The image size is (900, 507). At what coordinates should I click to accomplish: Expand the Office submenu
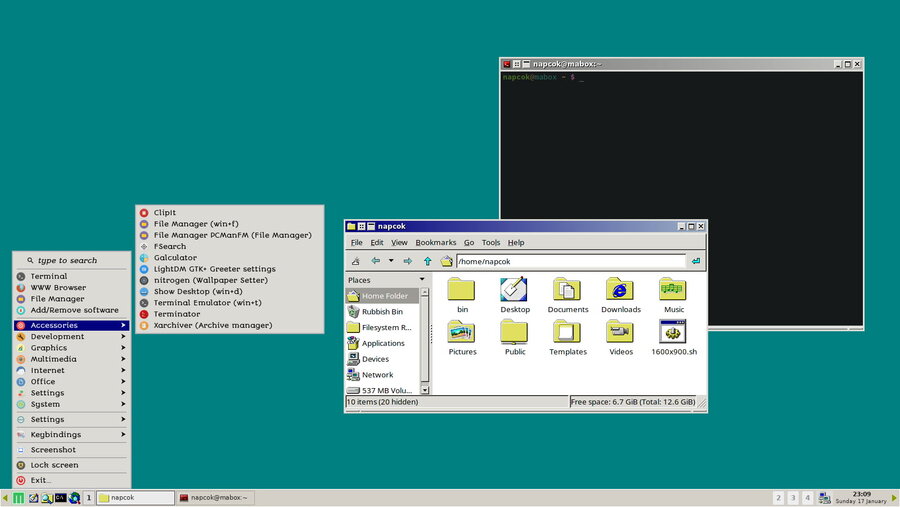point(72,382)
